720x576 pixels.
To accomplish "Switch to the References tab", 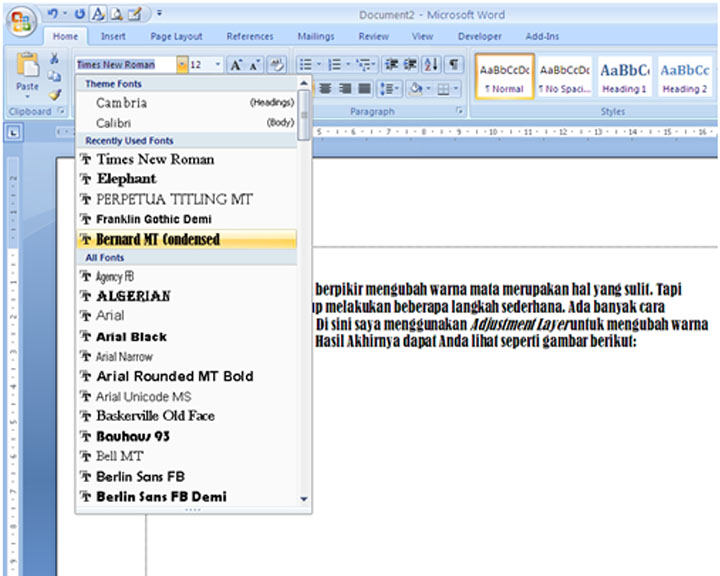I will point(250,36).
